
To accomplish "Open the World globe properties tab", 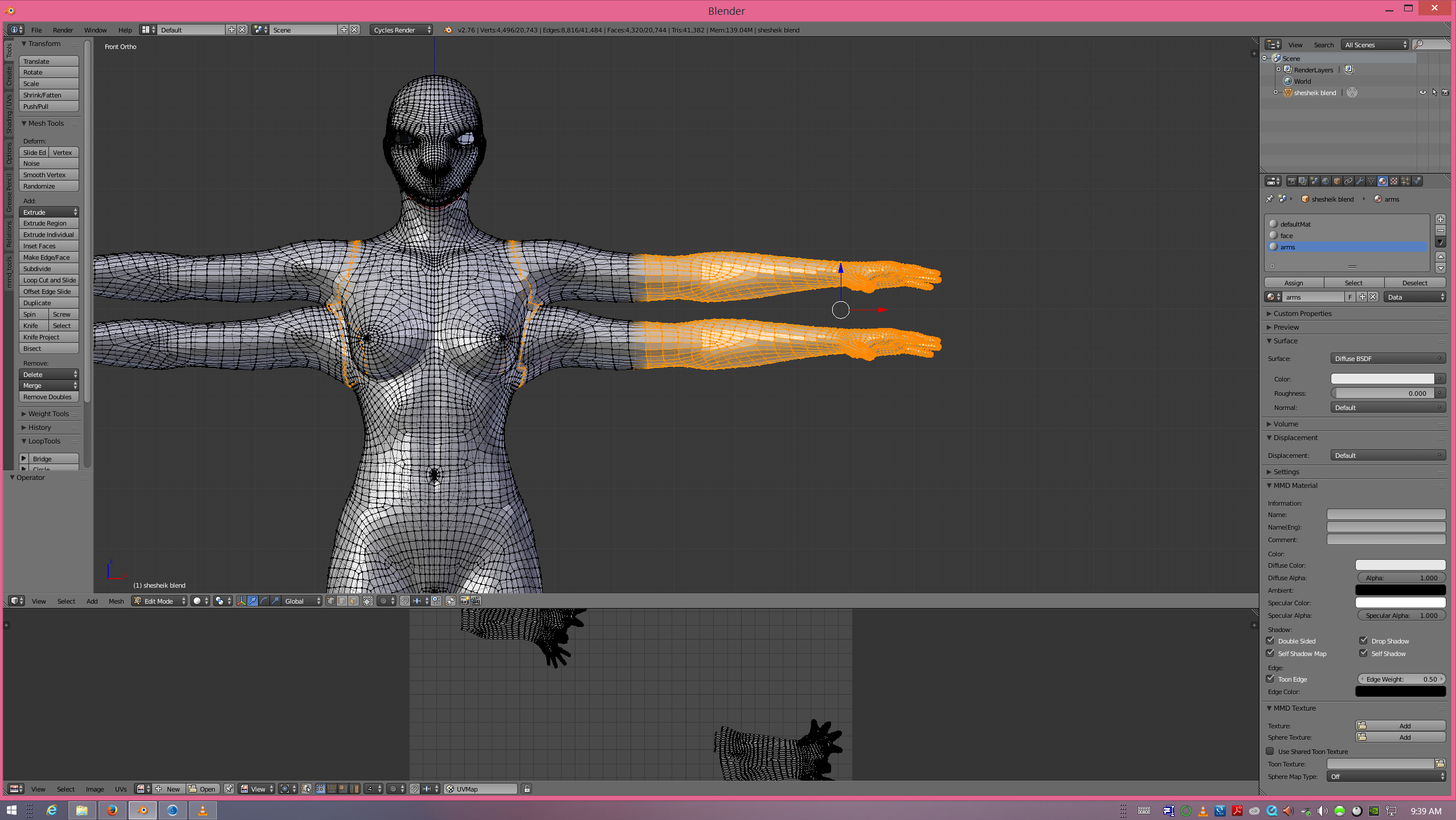I will 1326,181.
